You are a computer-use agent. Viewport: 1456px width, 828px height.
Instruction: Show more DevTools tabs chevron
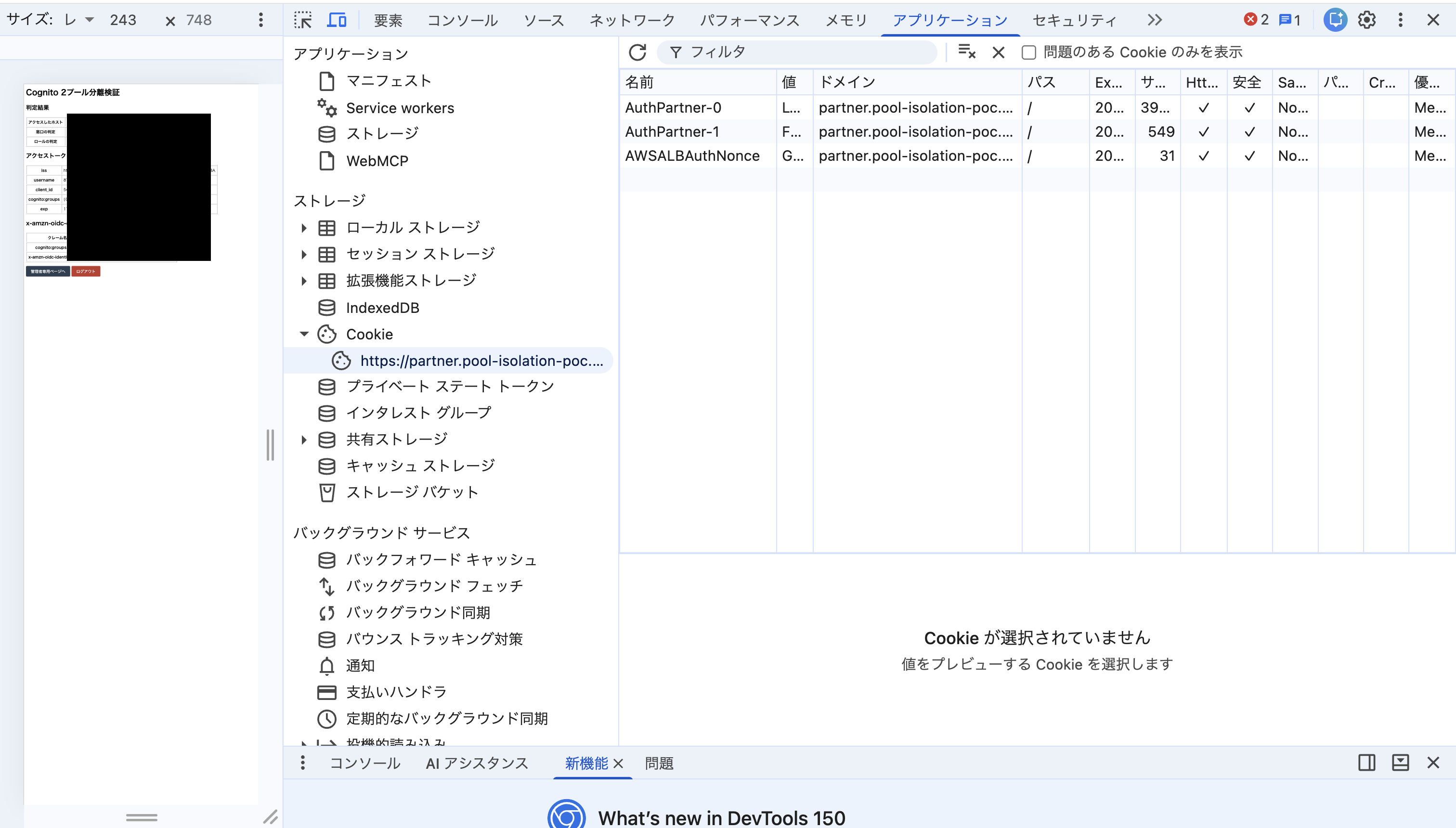1154,21
